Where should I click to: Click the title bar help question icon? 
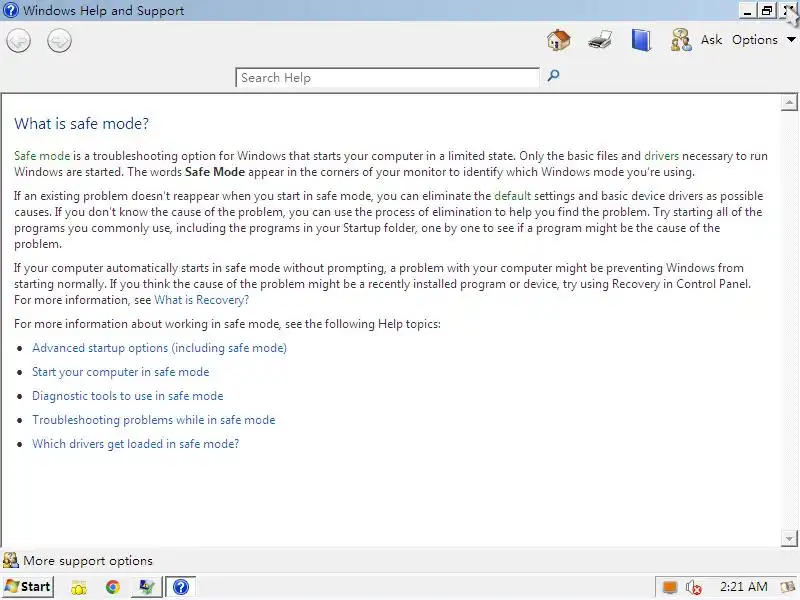pos(11,10)
